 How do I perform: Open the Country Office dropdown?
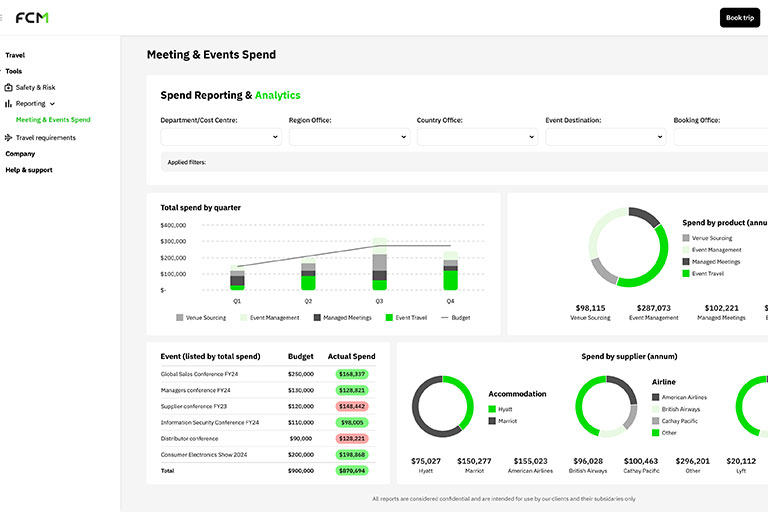[x=478, y=137]
